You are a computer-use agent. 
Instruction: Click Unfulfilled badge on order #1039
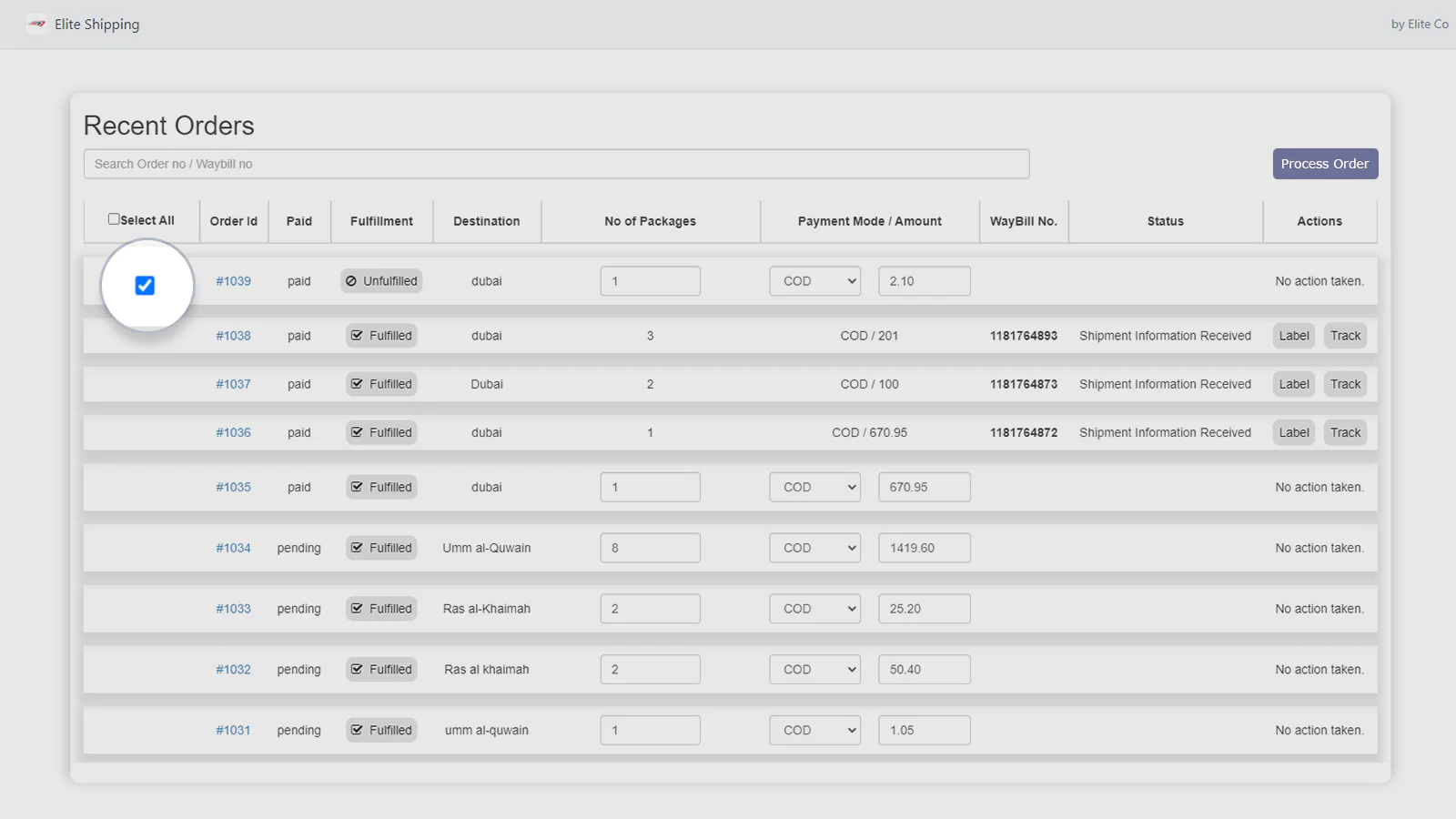[x=381, y=281]
